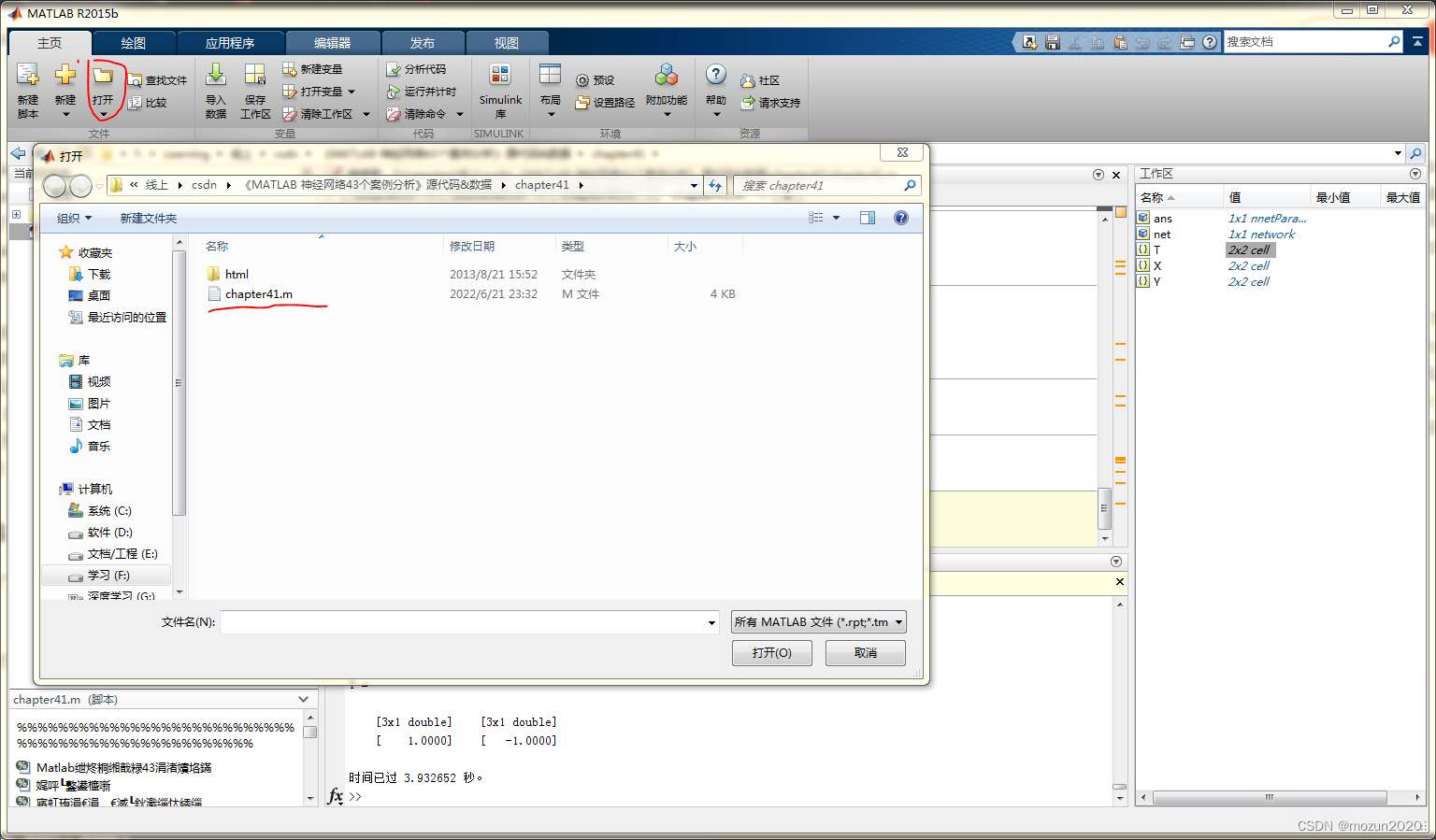Viewport: 1436px width, 840px height.
Task: Open the Simulink Library icon
Action: tap(500, 76)
